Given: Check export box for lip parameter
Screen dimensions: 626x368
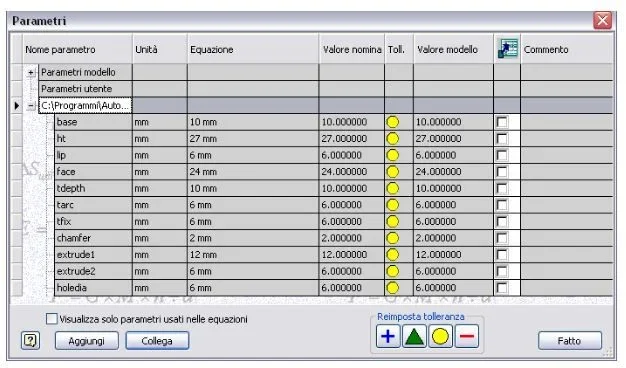Looking at the screenshot, I should tap(502, 155).
